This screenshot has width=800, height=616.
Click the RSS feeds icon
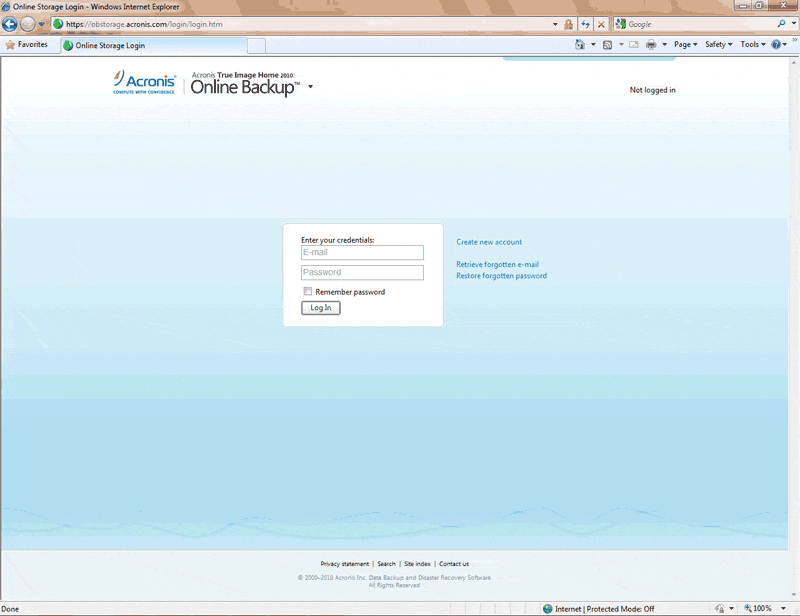[607, 45]
